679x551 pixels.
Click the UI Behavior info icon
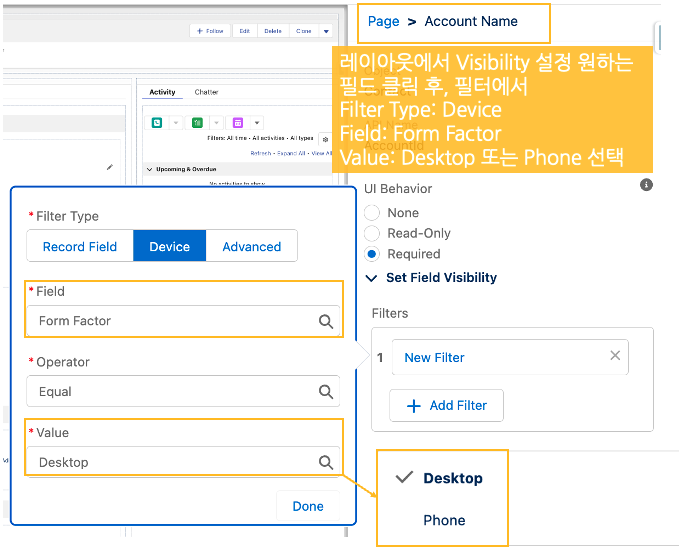click(646, 185)
